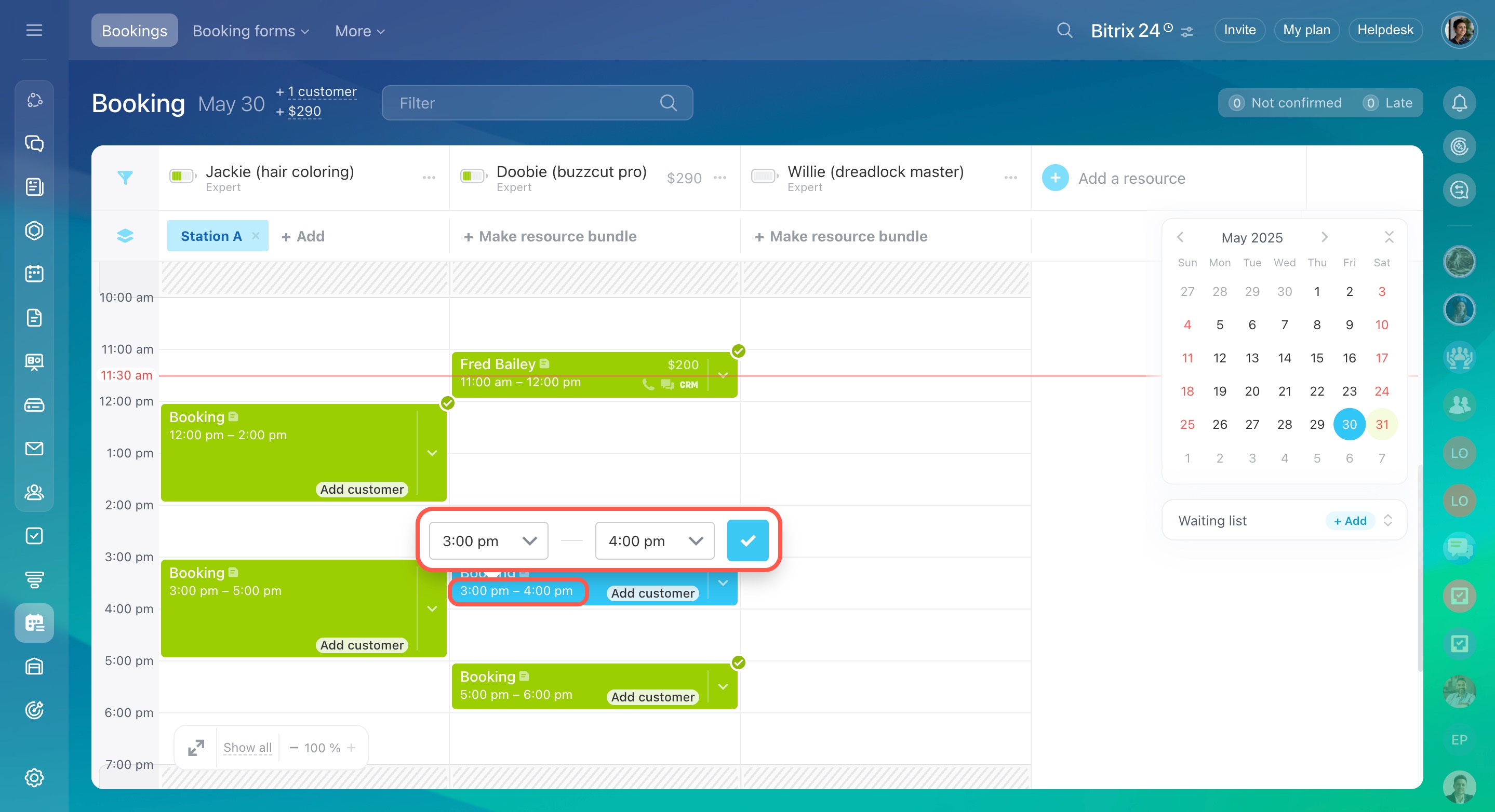Open the 4:00 pm end time dropdown
This screenshot has height=812, width=1495.
tap(655, 540)
